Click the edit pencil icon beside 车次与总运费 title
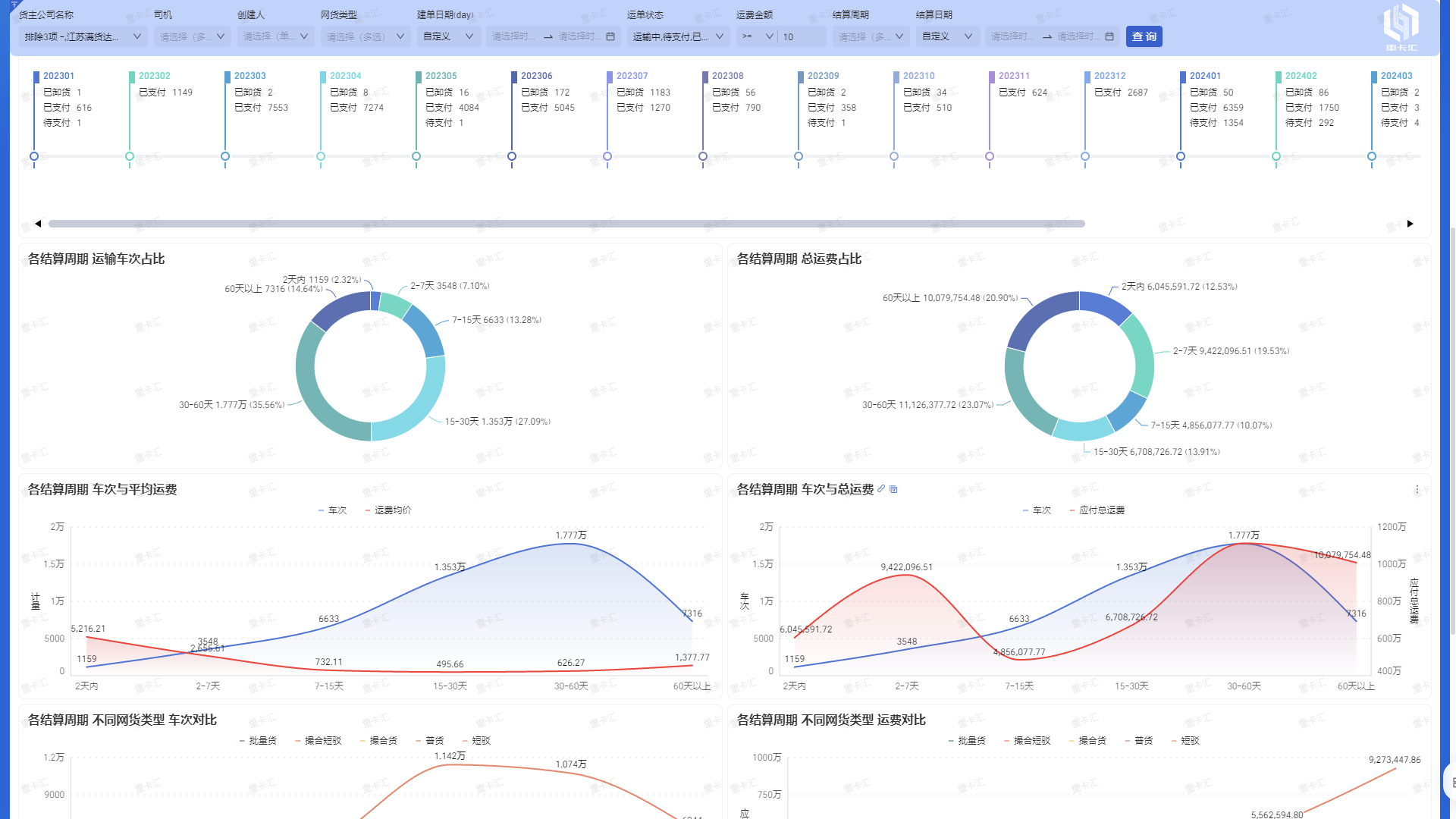The width and height of the screenshot is (1456, 819). point(881,489)
